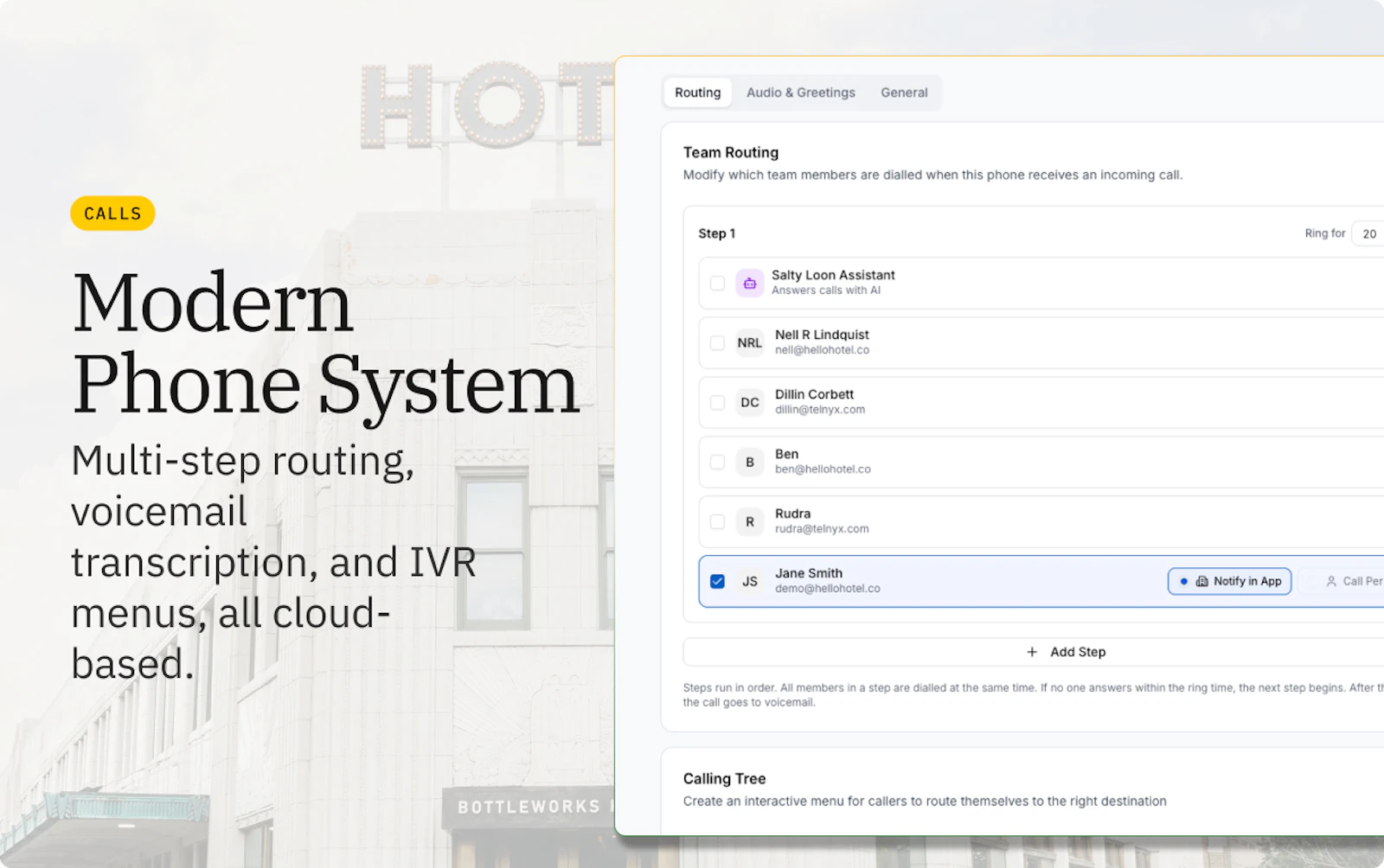This screenshot has height=868, width=1384.
Task: Check the Dillin Corbett checkbox
Action: [x=717, y=402]
